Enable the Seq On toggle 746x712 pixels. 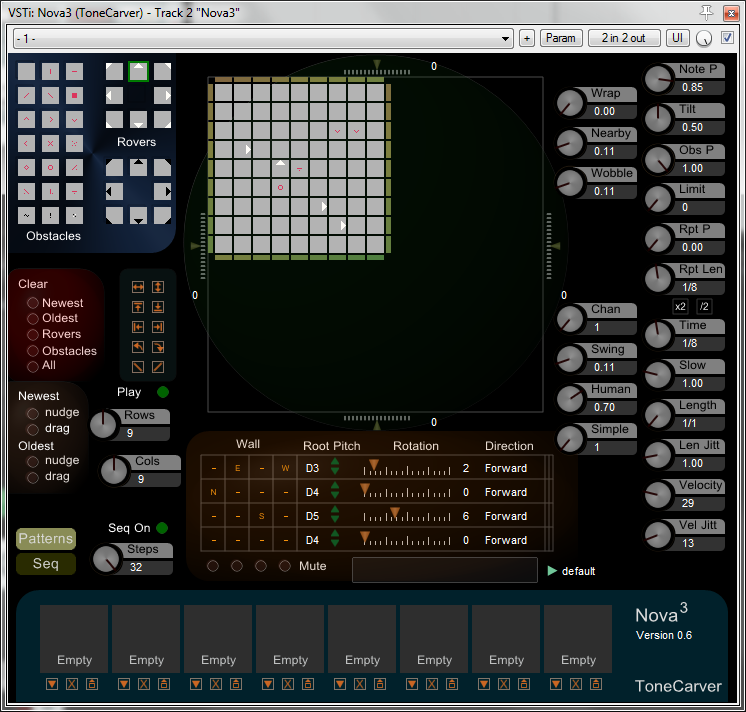[x=162, y=528]
